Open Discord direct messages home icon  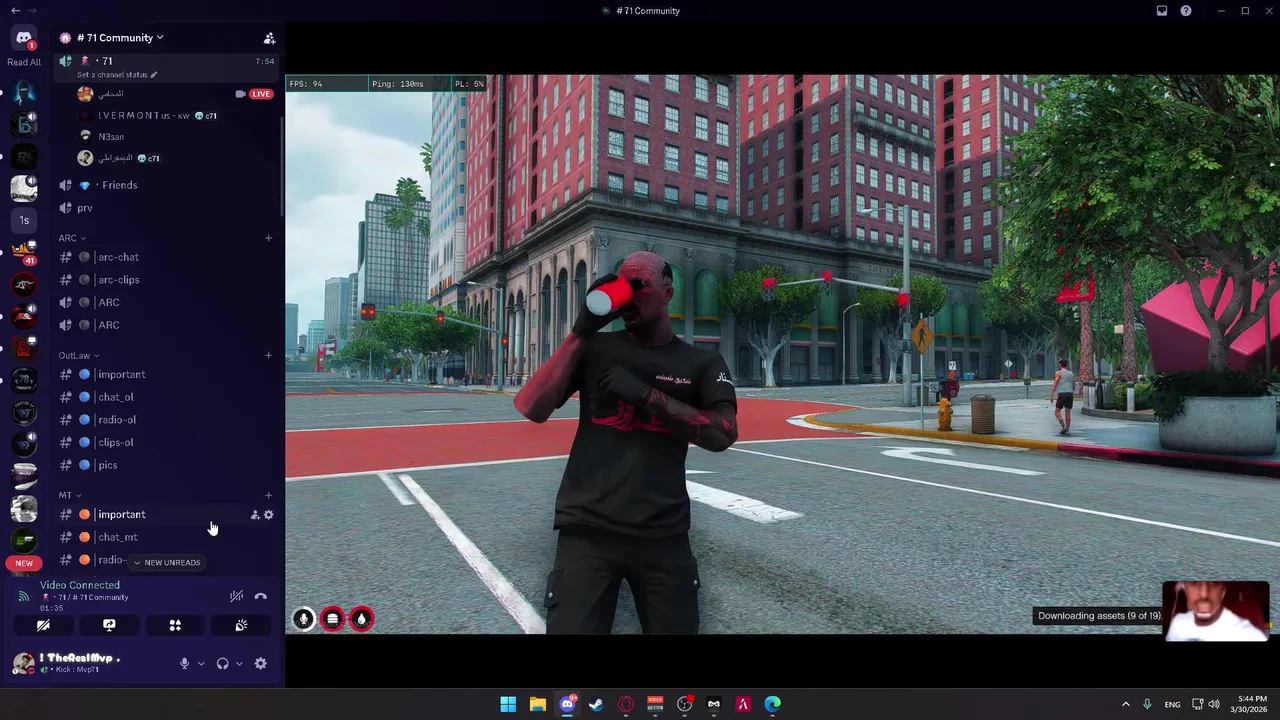[x=24, y=38]
